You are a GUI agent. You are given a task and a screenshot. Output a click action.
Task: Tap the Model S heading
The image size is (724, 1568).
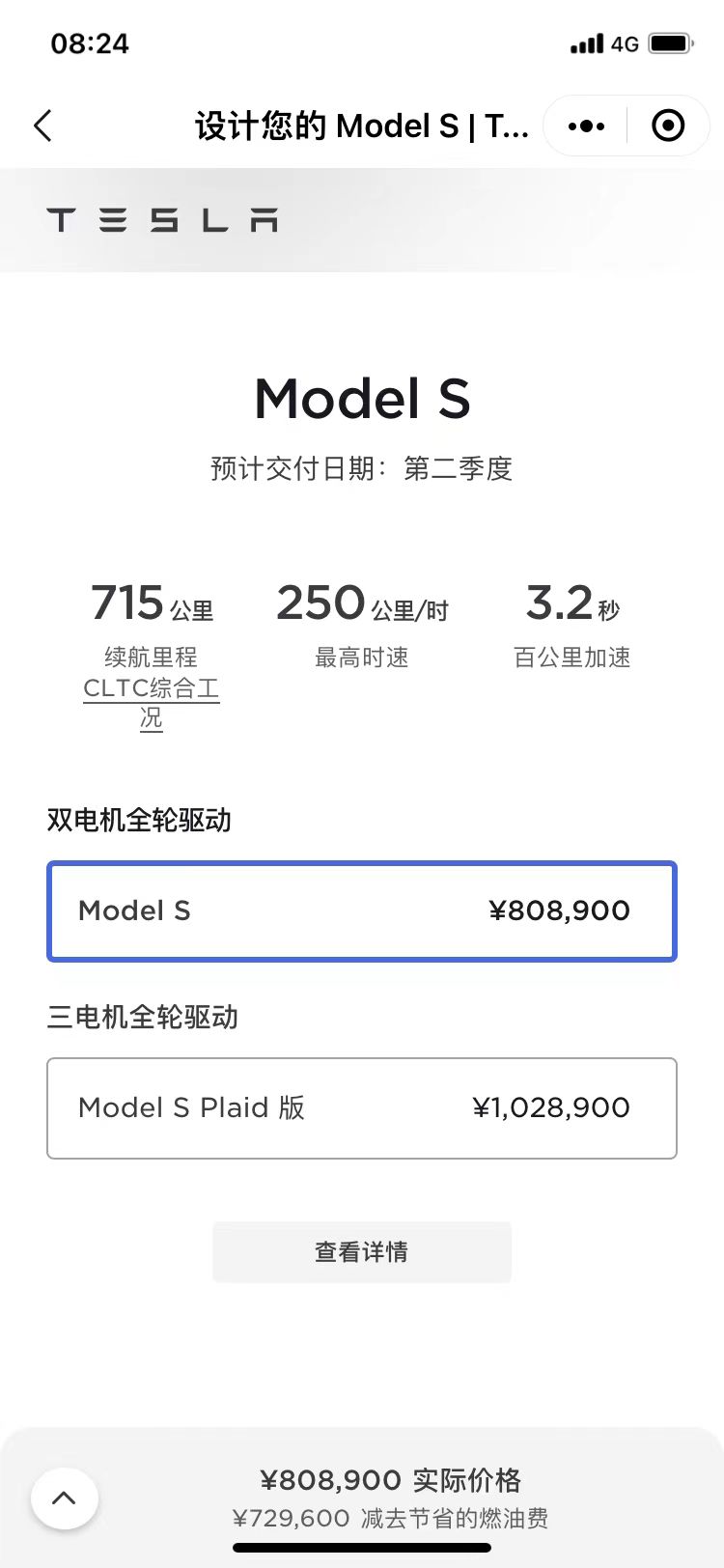pyautogui.click(x=362, y=399)
